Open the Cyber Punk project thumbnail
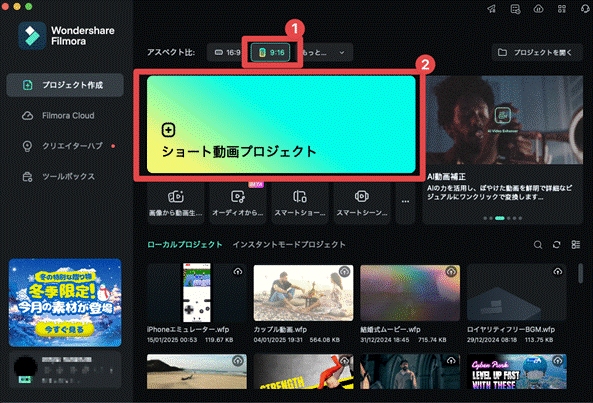The width and height of the screenshot is (593, 403). [x=517, y=371]
